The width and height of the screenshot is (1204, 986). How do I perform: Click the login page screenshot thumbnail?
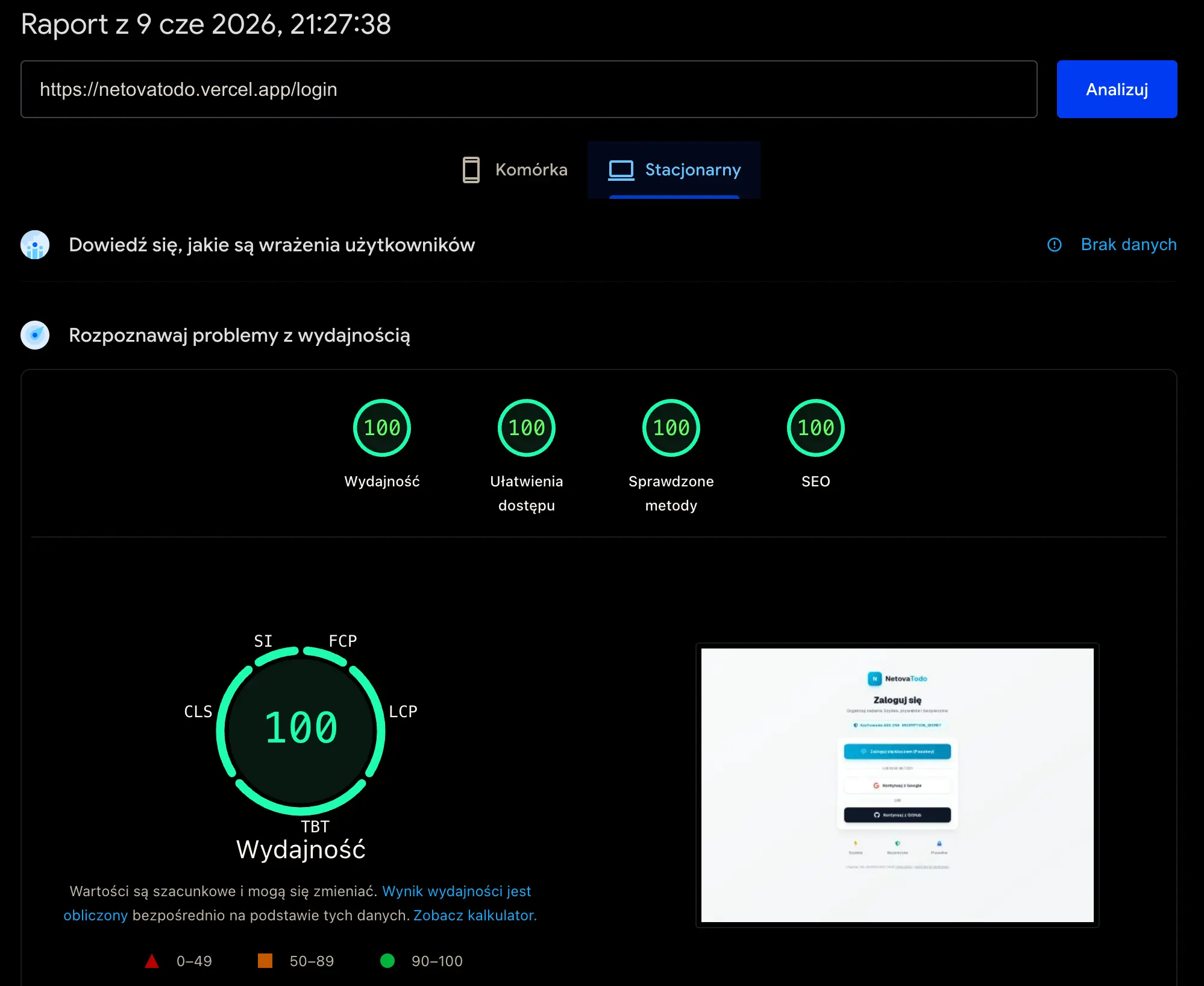[x=897, y=785]
